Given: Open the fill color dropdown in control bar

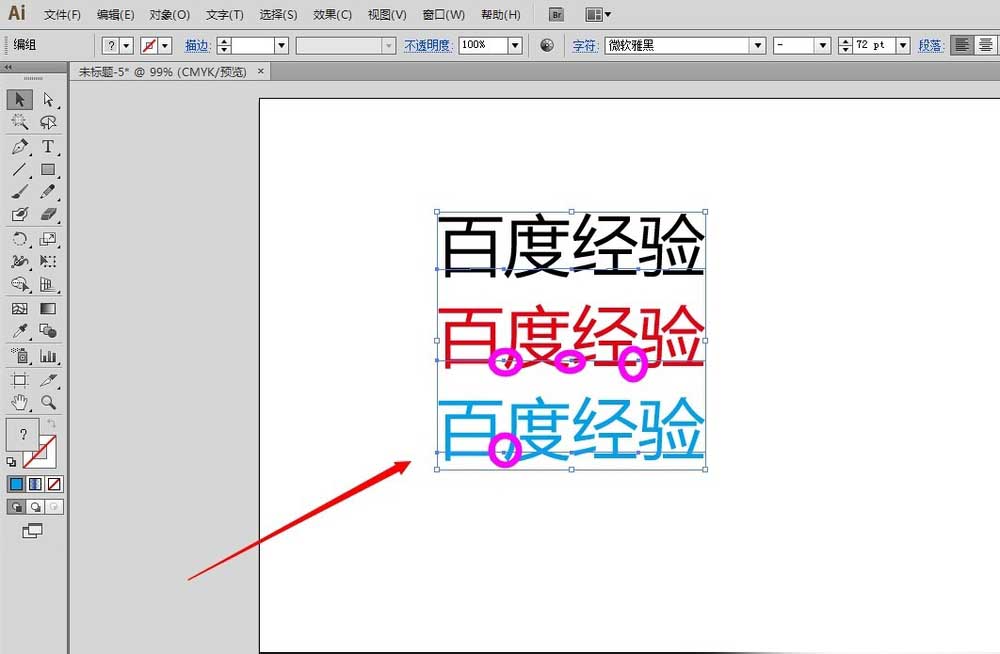Looking at the screenshot, I should pos(126,46).
